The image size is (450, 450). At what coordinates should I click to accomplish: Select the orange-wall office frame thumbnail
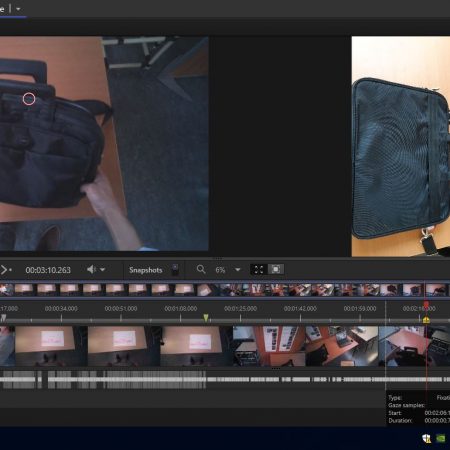coord(269,346)
